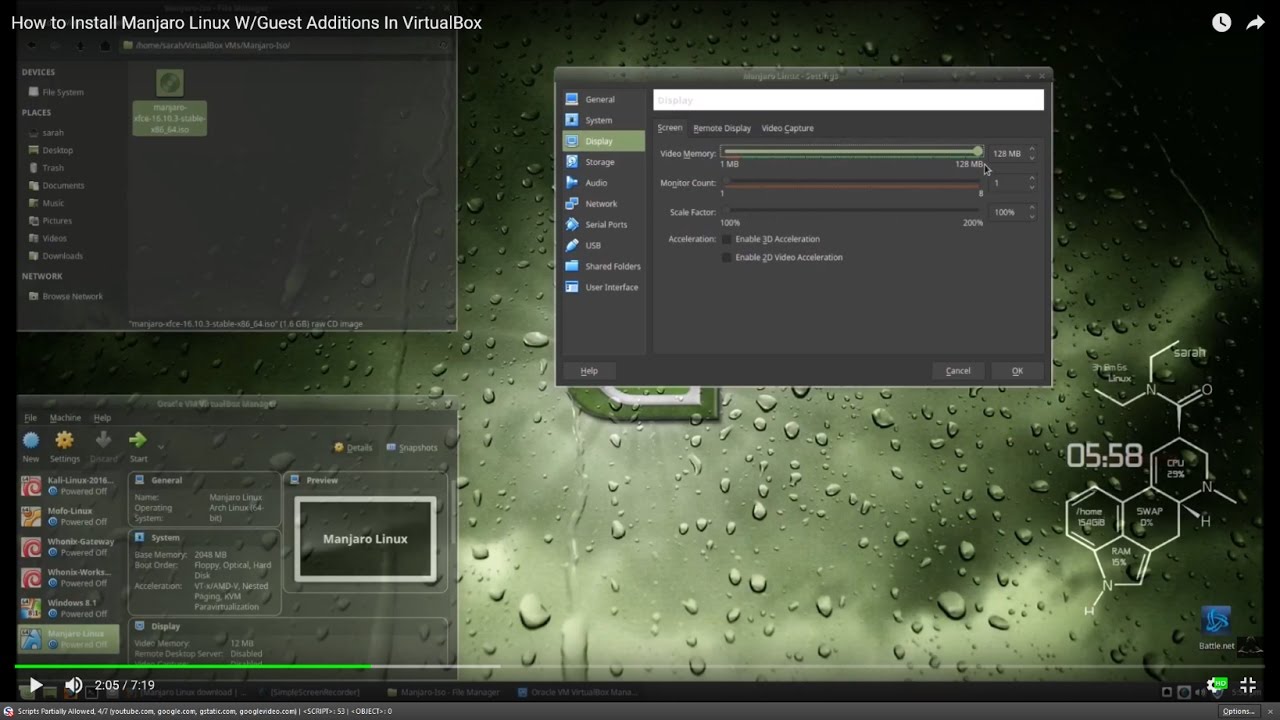Select Windows 8.1 VM in list

click(x=68, y=608)
